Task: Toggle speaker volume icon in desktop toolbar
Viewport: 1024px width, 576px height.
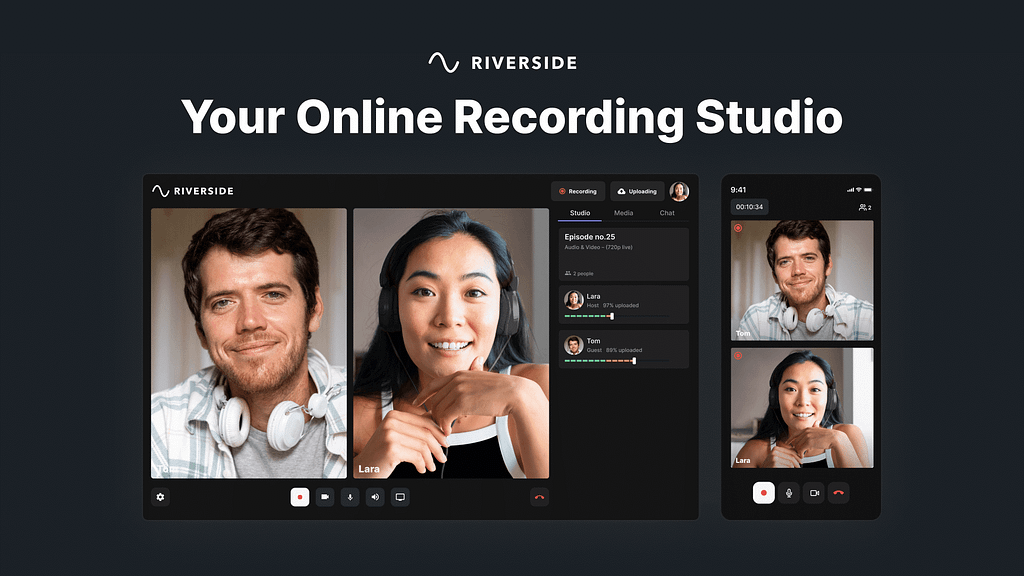Action: (x=375, y=497)
